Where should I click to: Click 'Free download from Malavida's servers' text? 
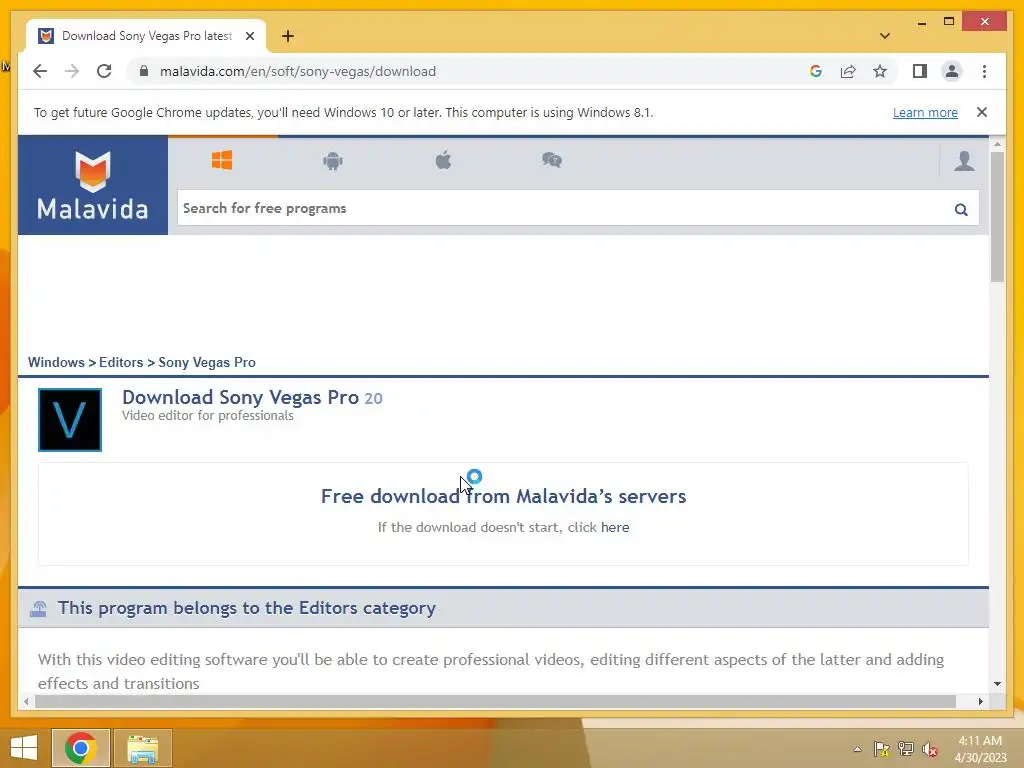point(504,496)
